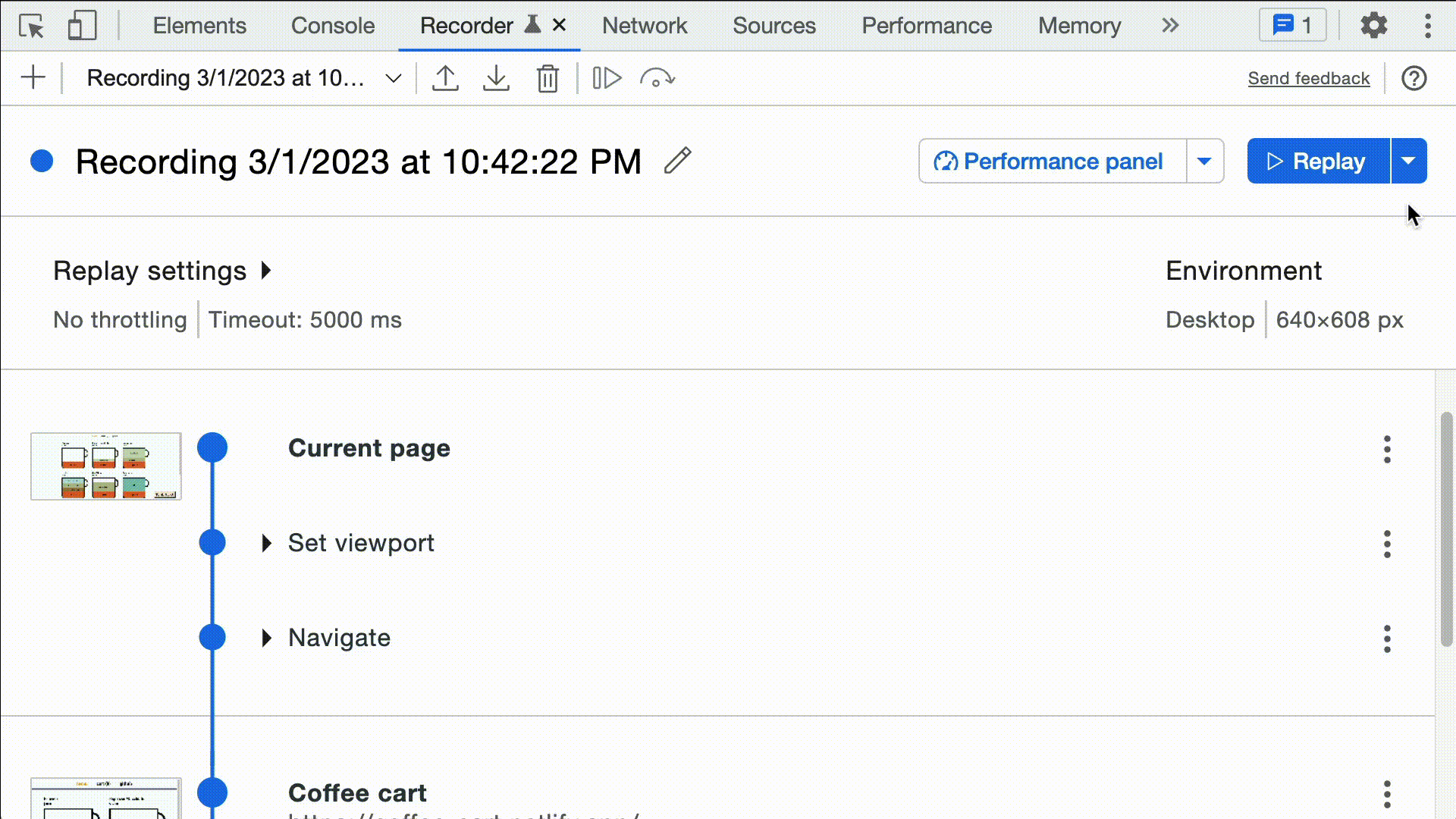Image resolution: width=1456 pixels, height=819 pixels.
Task: Click the Delete recording icon
Action: [547, 78]
